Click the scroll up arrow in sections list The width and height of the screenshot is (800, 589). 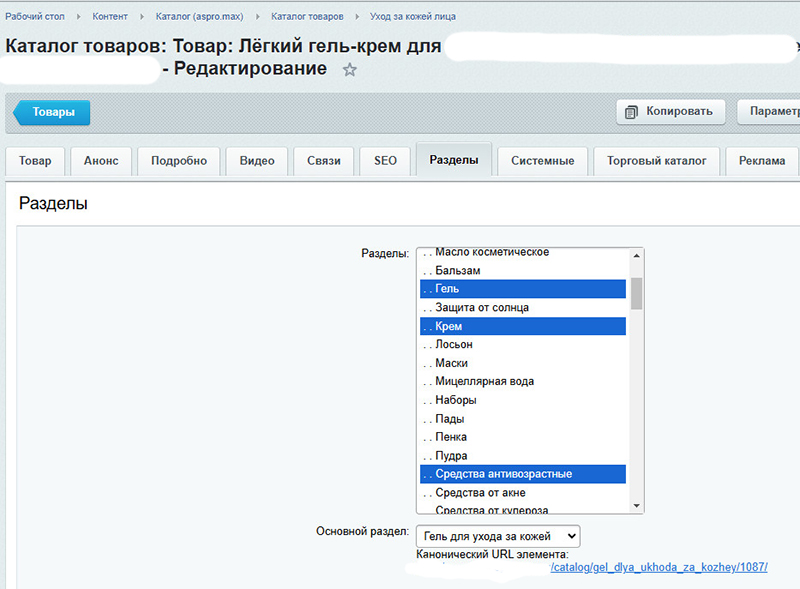[636, 257]
